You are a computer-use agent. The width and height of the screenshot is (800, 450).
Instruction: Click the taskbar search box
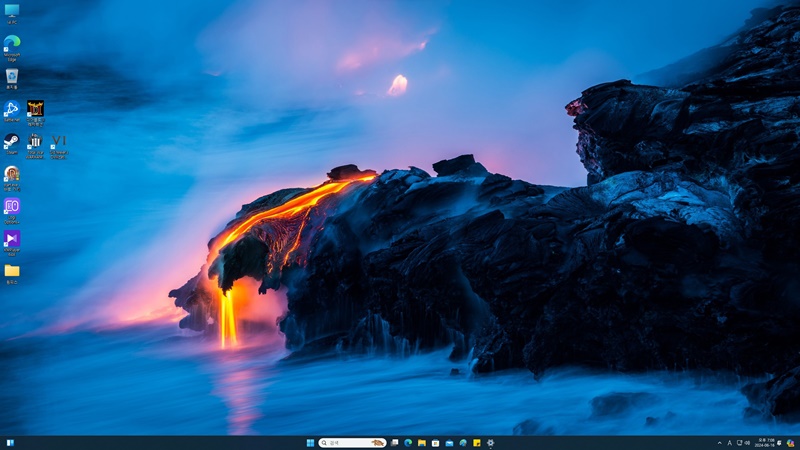352,443
